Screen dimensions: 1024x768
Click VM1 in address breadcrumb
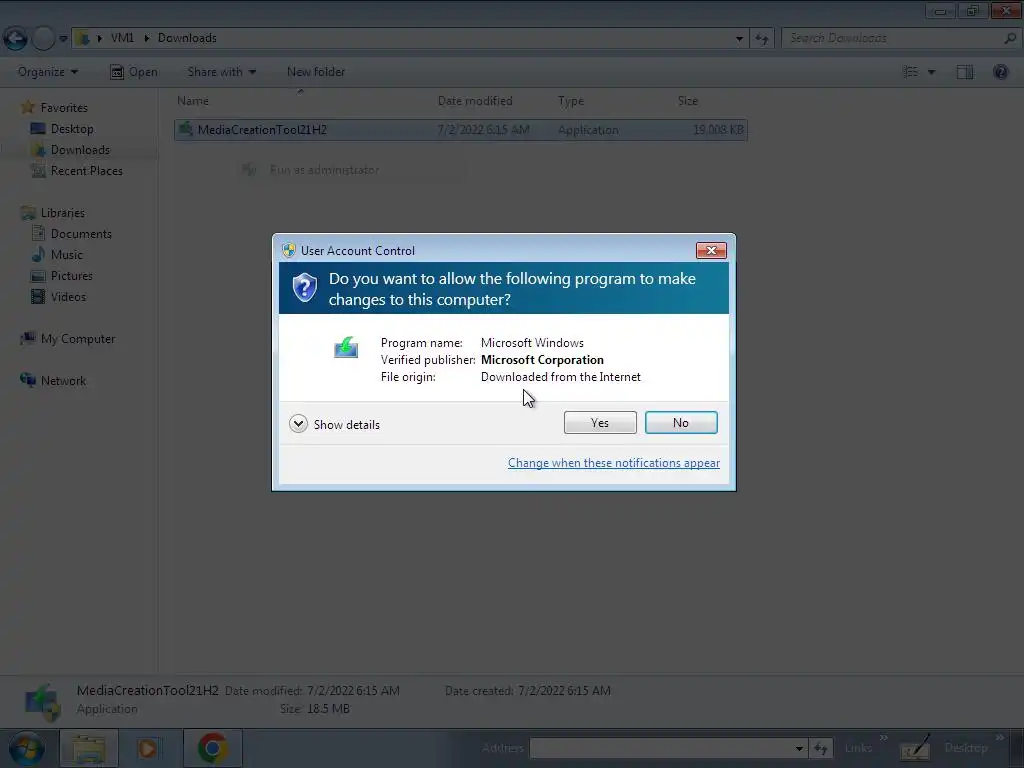122,38
